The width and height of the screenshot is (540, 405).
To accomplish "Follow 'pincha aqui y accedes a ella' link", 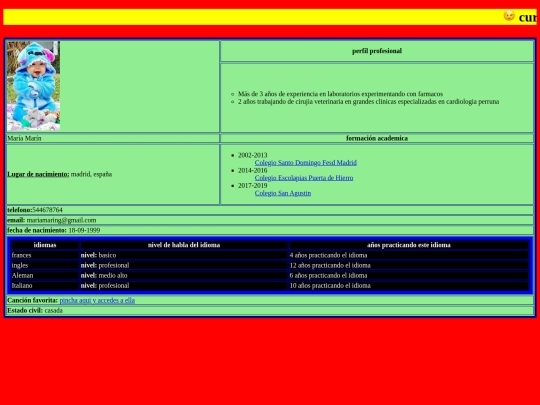I will [x=97, y=300].
